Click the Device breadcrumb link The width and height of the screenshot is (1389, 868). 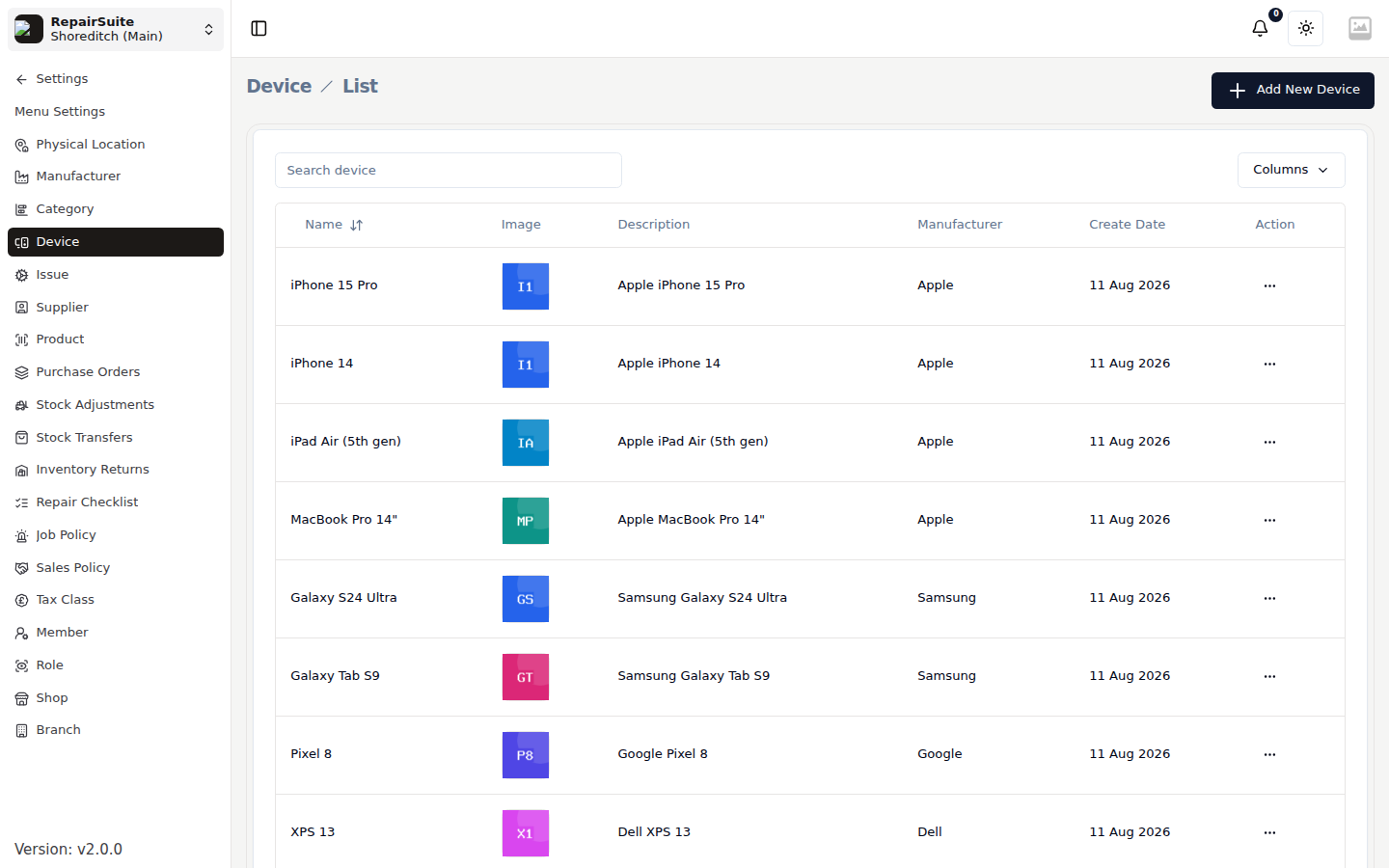[279, 86]
